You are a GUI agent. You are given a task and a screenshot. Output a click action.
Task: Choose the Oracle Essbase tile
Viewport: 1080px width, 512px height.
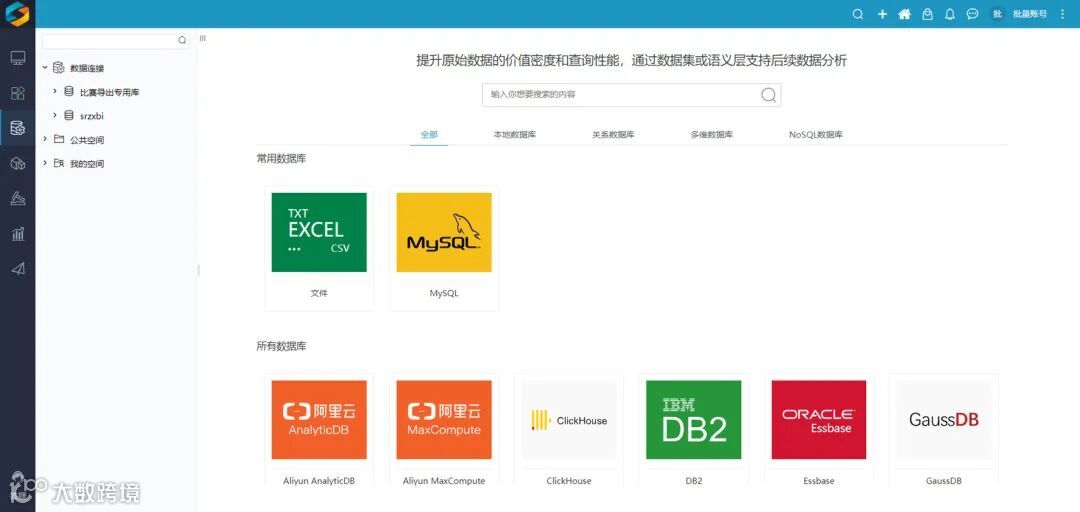[818, 420]
